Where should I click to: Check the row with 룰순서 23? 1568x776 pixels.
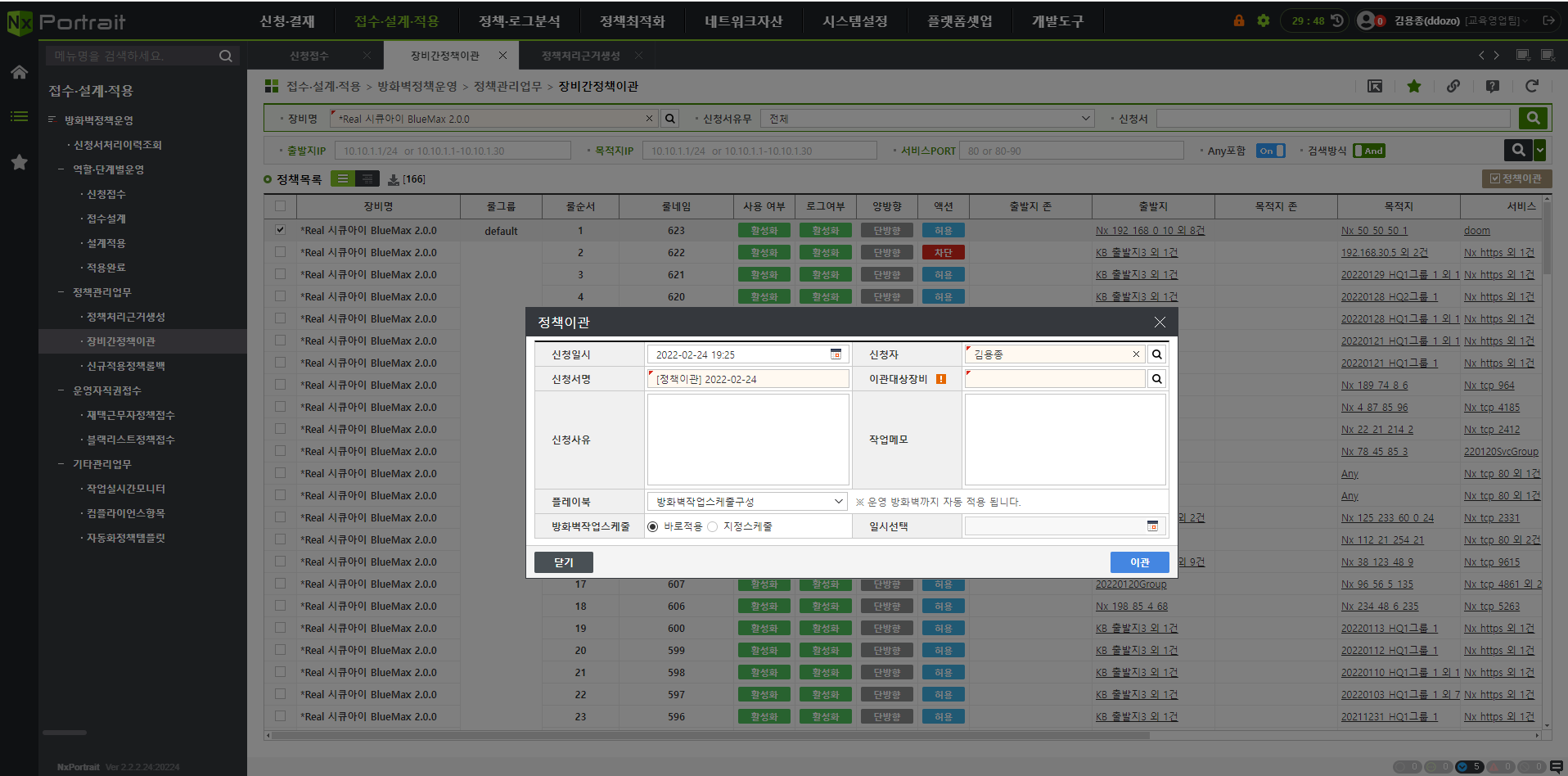[281, 716]
